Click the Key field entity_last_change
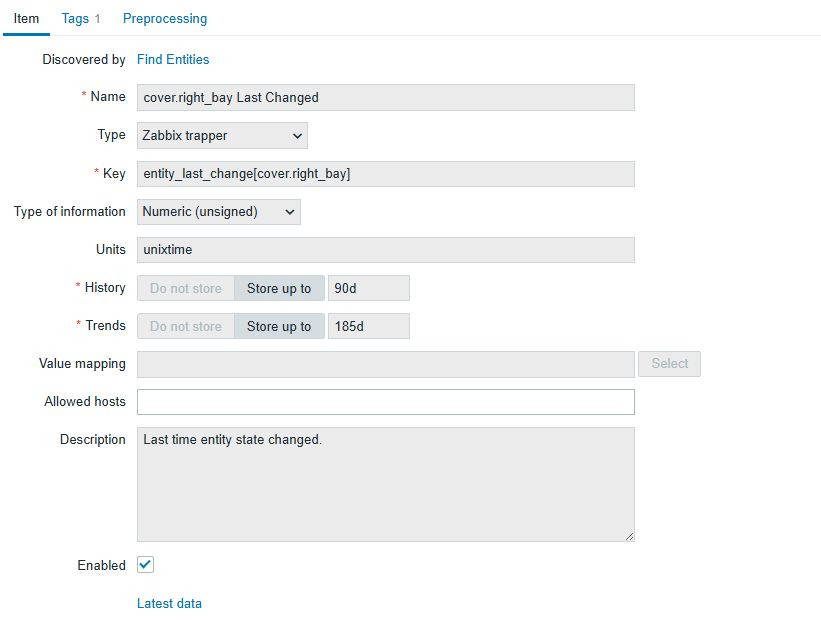 pos(385,174)
